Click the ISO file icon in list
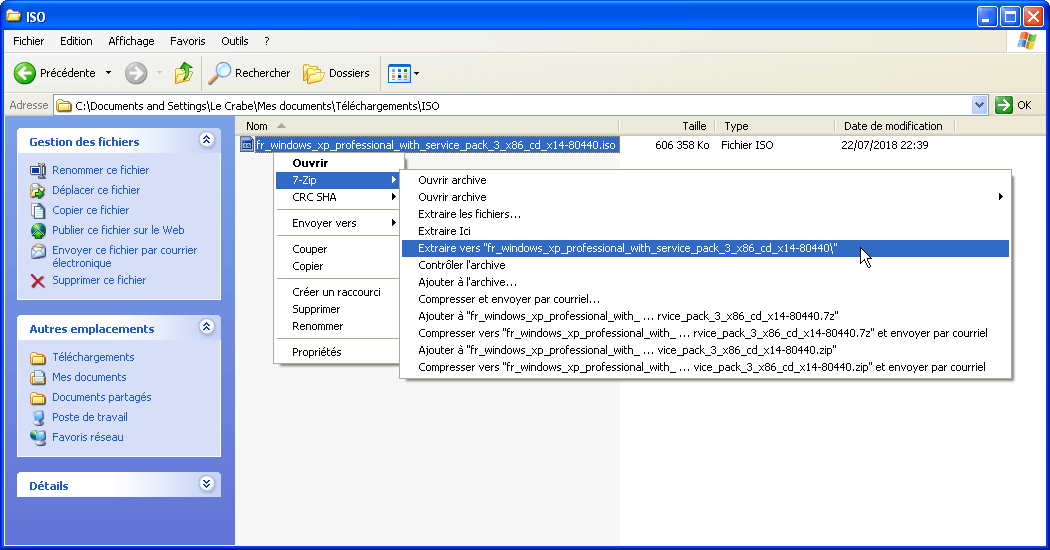1050x550 pixels. 246,145
